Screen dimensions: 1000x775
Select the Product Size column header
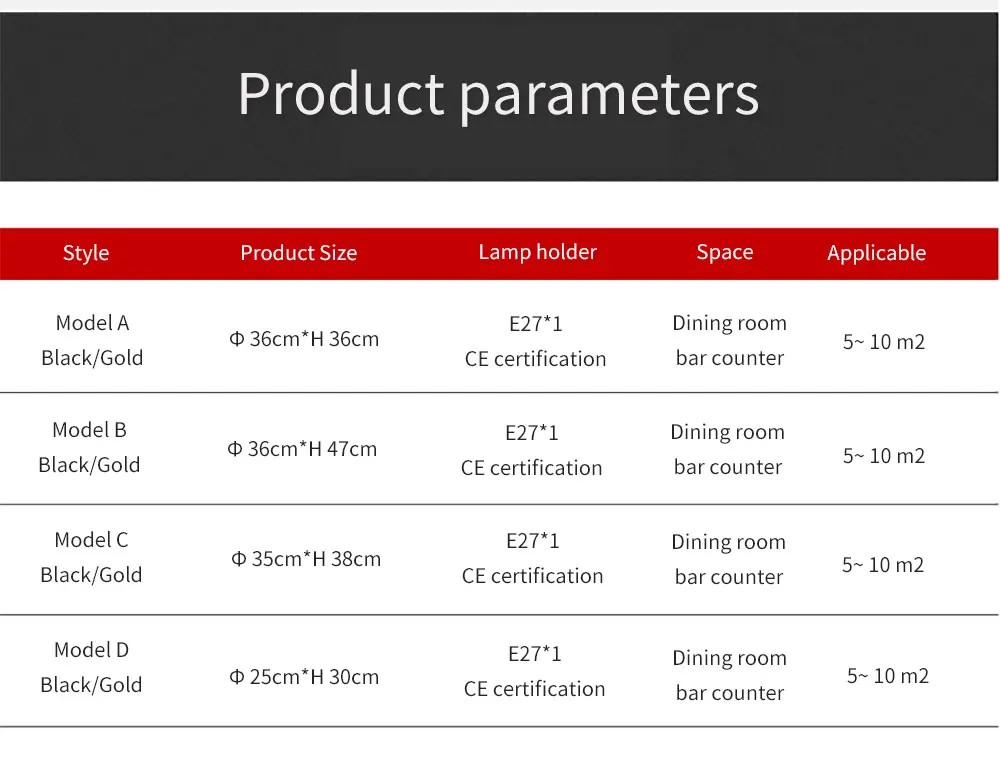point(298,253)
